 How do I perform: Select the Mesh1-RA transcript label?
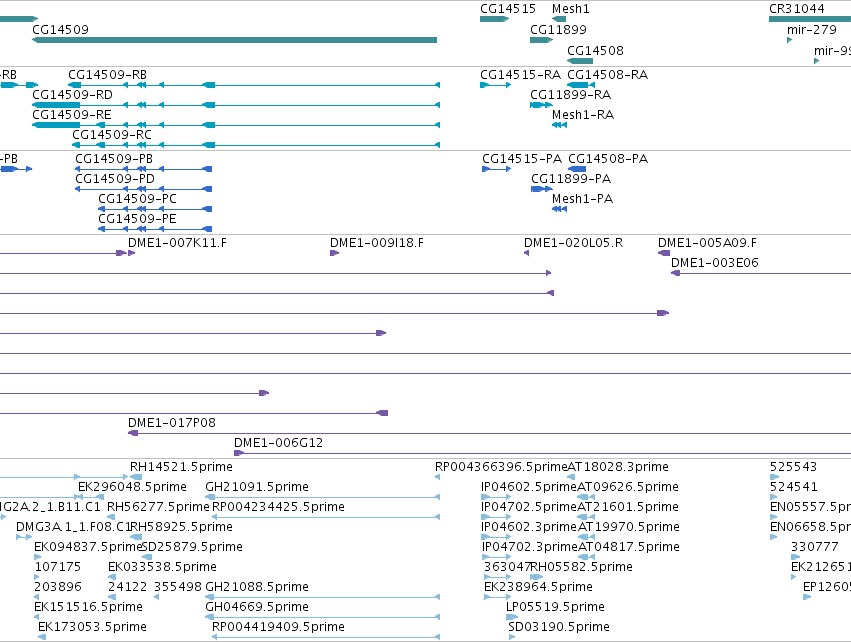click(x=583, y=115)
